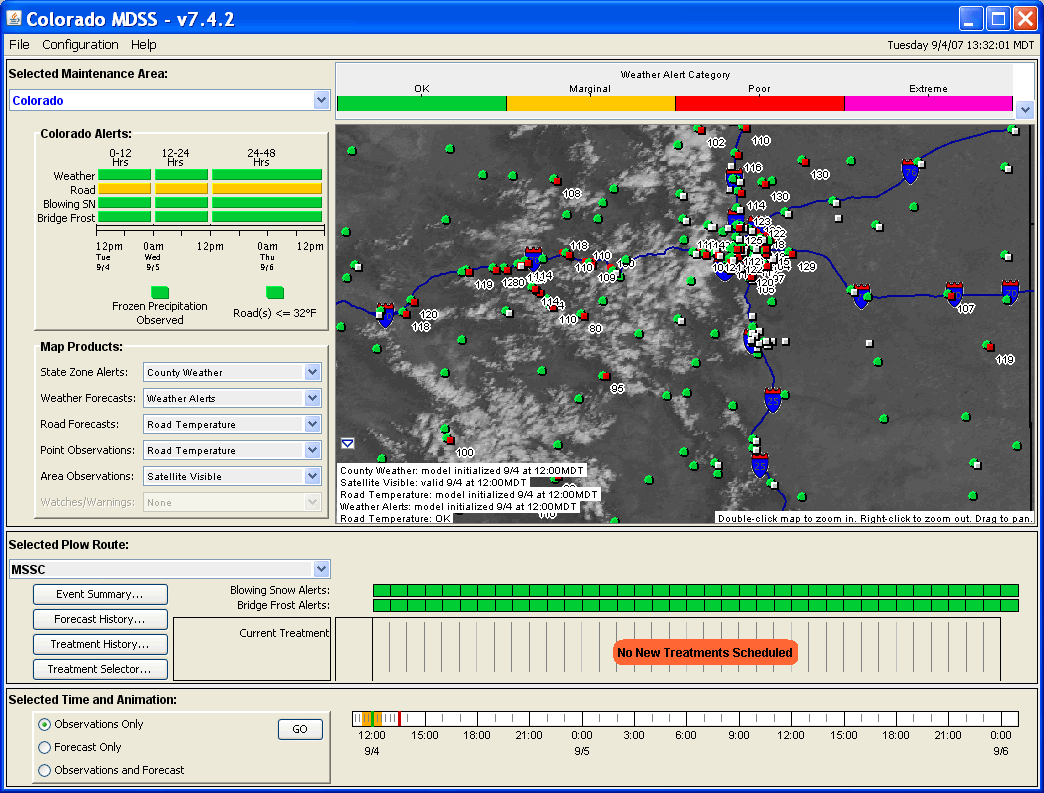Collapse the map legend with blue triangle
The width and height of the screenshot is (1044, 793).
pos(347,443)
